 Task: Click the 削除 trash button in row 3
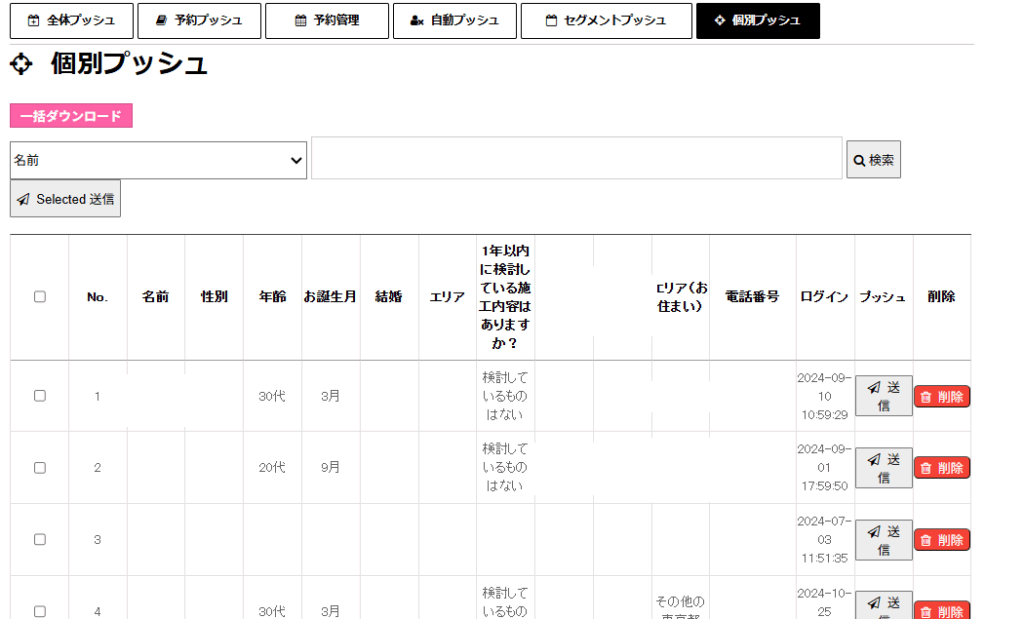(941, 540)
